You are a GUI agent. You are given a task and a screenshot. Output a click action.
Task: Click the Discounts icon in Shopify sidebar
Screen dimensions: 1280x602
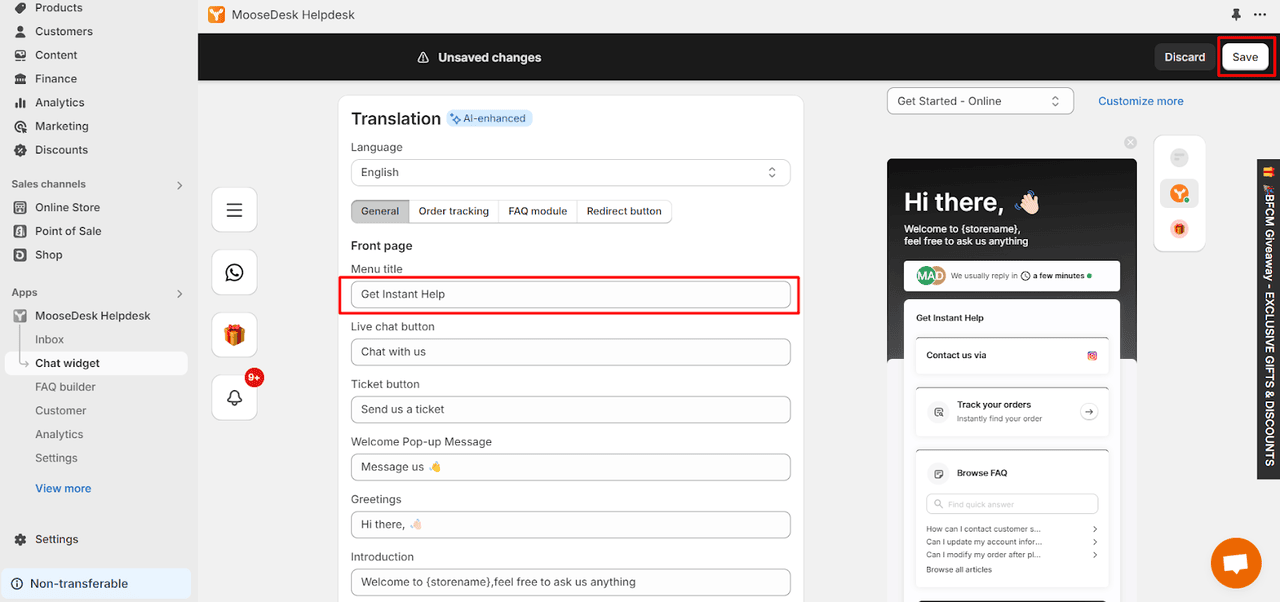pos(21,149)
